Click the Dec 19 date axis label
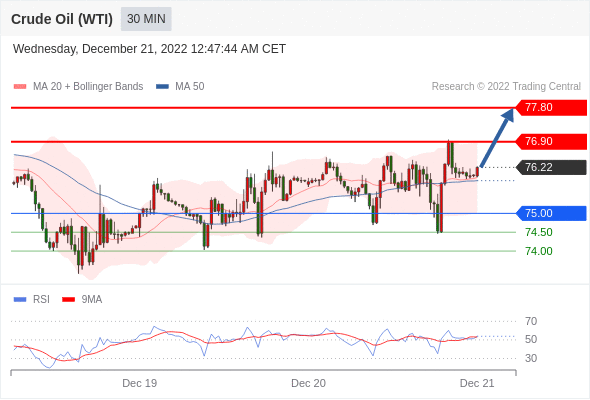Viewport: 590px width, 400px height. 140,383
